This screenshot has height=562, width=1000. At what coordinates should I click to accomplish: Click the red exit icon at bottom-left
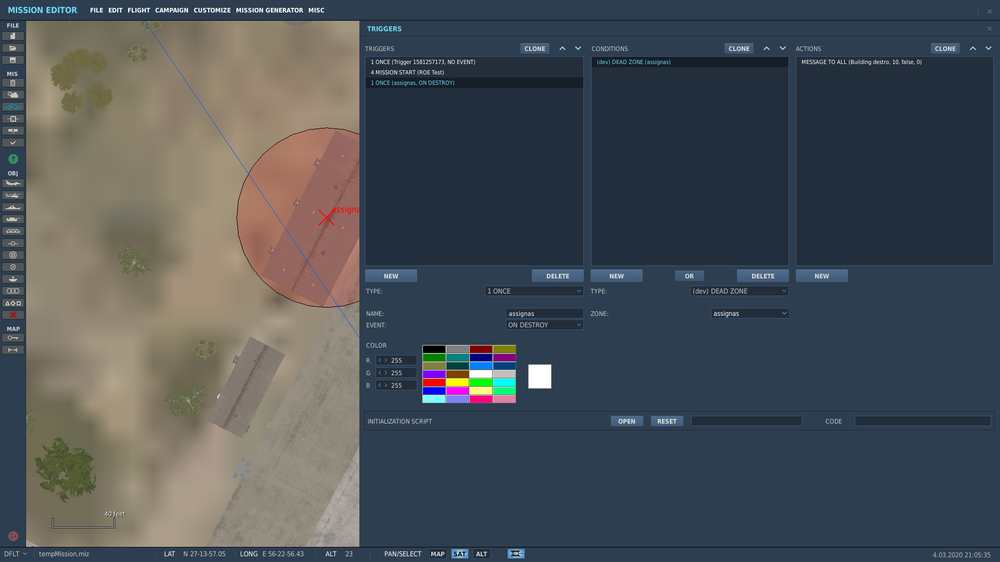point(13,536)
